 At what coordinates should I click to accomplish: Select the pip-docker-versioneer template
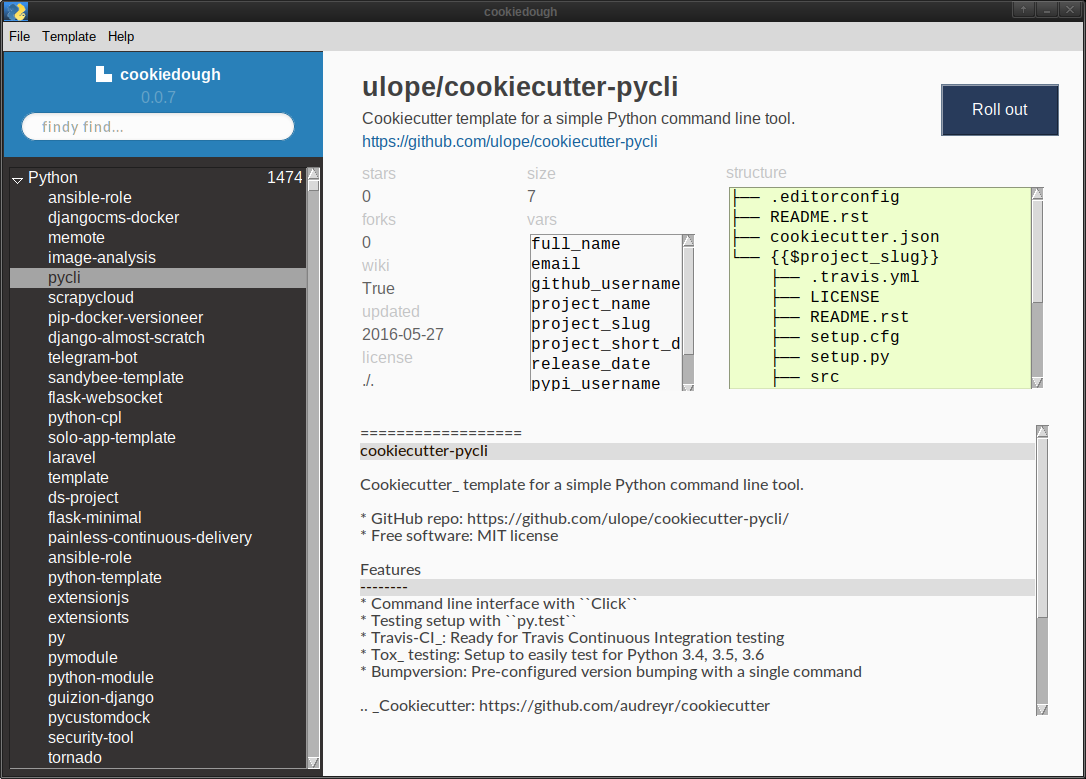coord(125,318)
